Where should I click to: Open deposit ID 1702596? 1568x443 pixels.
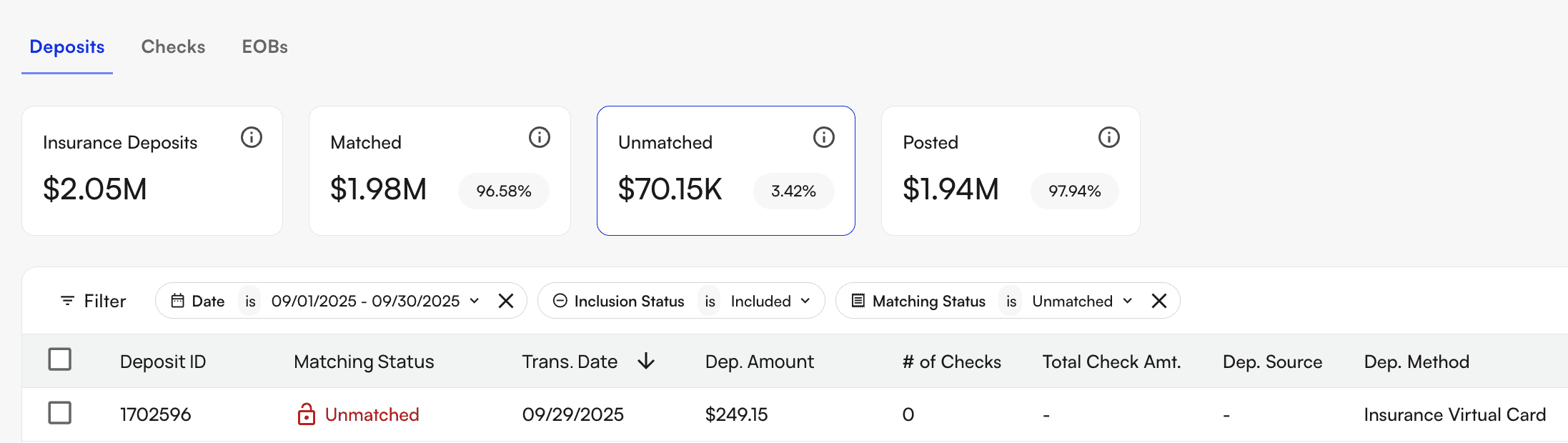[155, 414]
